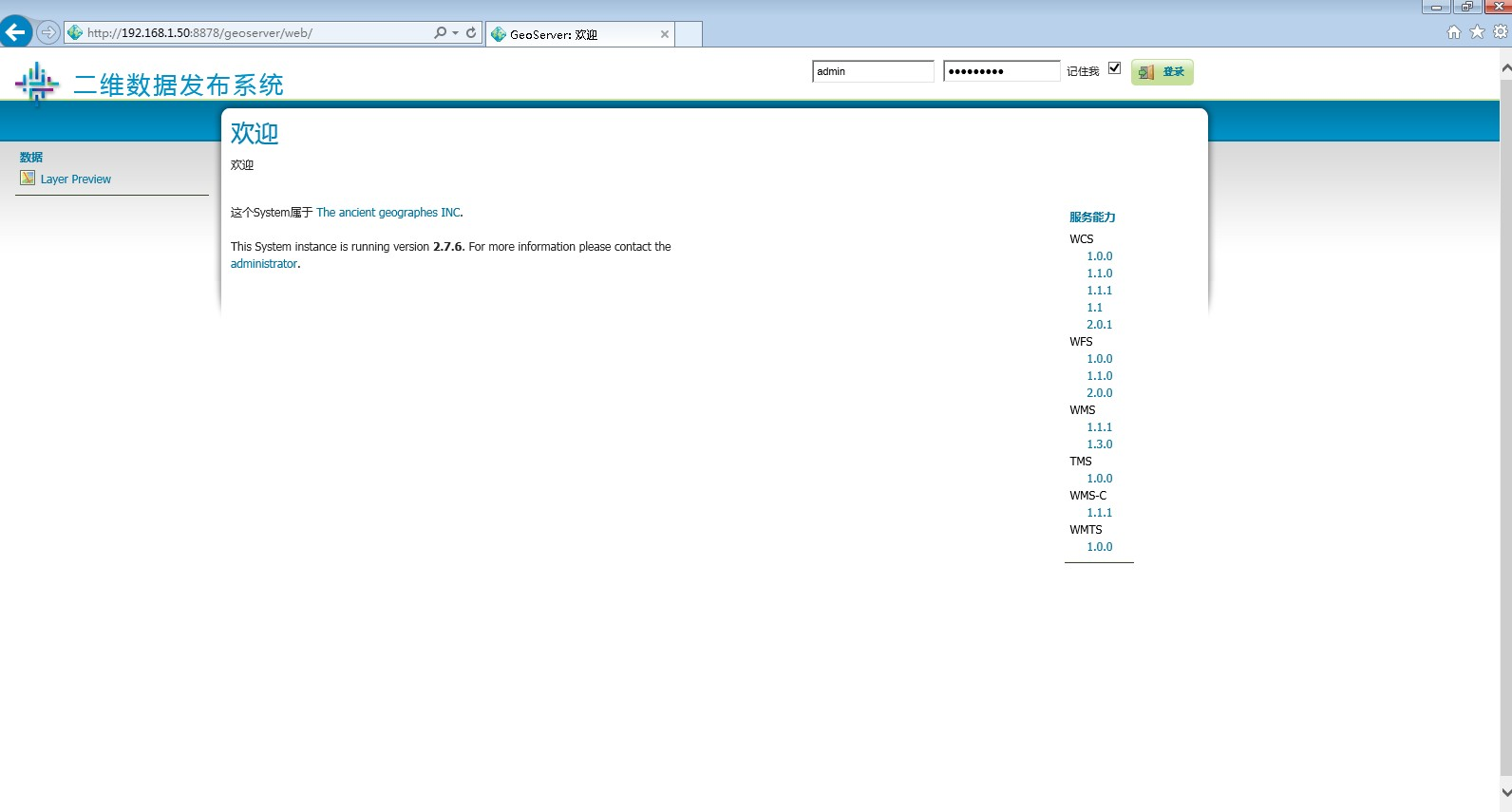
Task: Open the address bar dropdown arrow
Action: pos(456,32)
